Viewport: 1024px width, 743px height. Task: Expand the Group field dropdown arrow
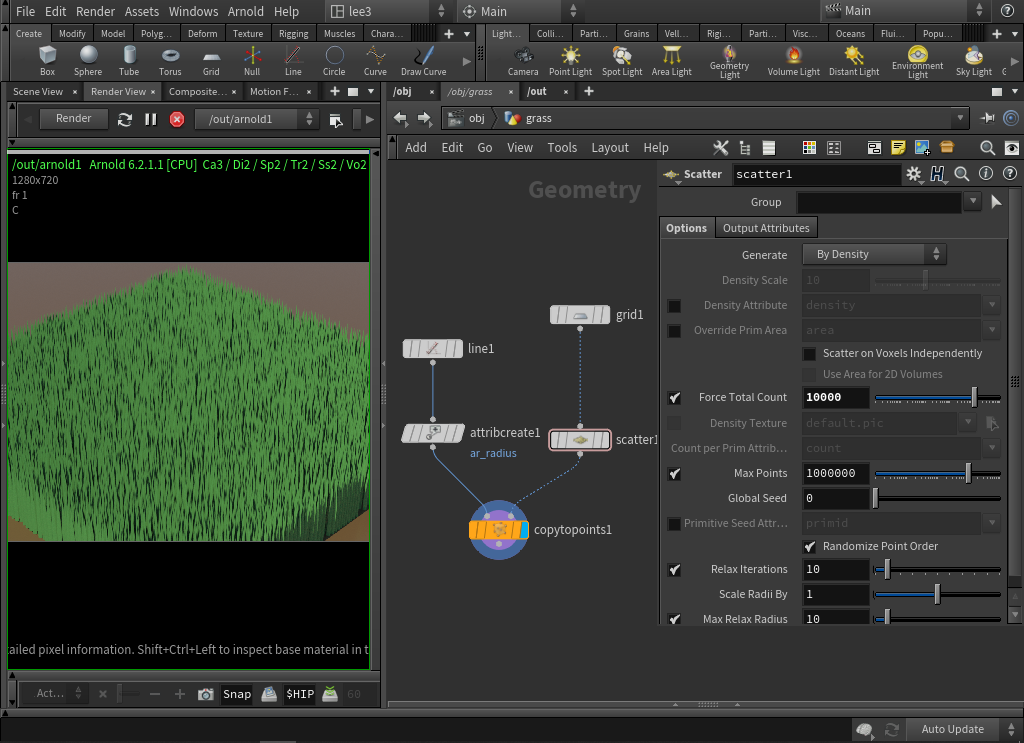point(973,202)
